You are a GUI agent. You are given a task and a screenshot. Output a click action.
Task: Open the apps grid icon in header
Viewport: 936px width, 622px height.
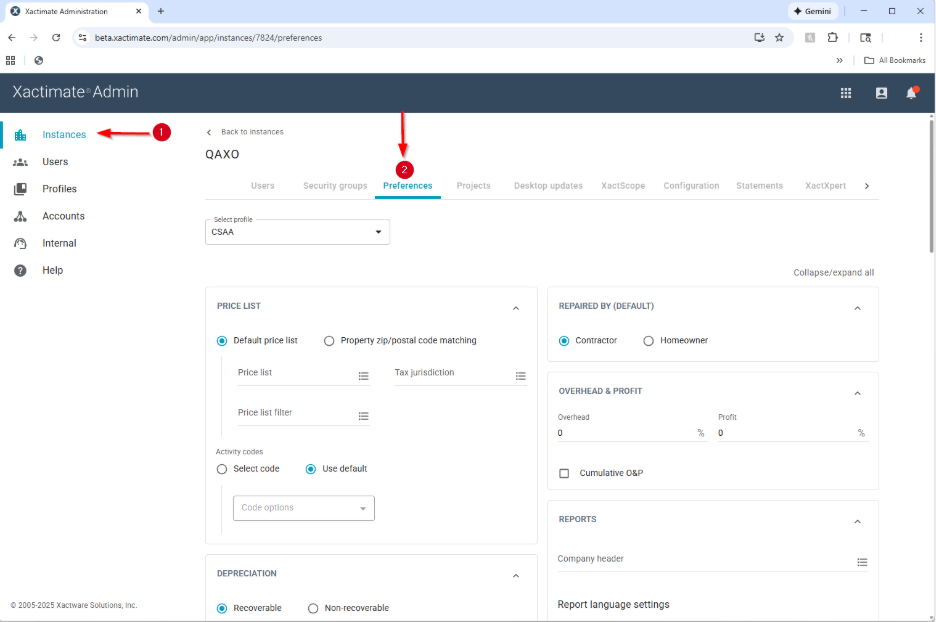pyautogui.click(x=846, y=93)
